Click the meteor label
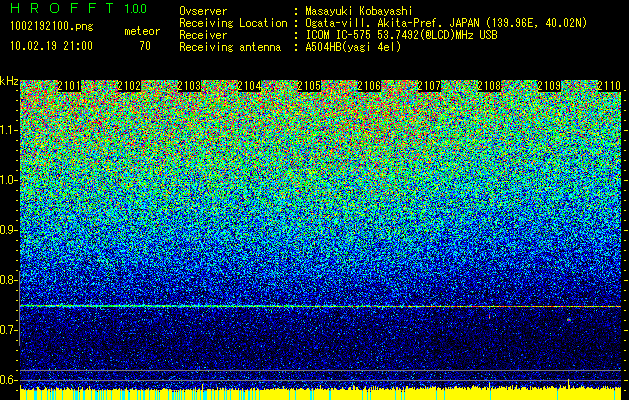629x400 pixels. click(142, 31)
